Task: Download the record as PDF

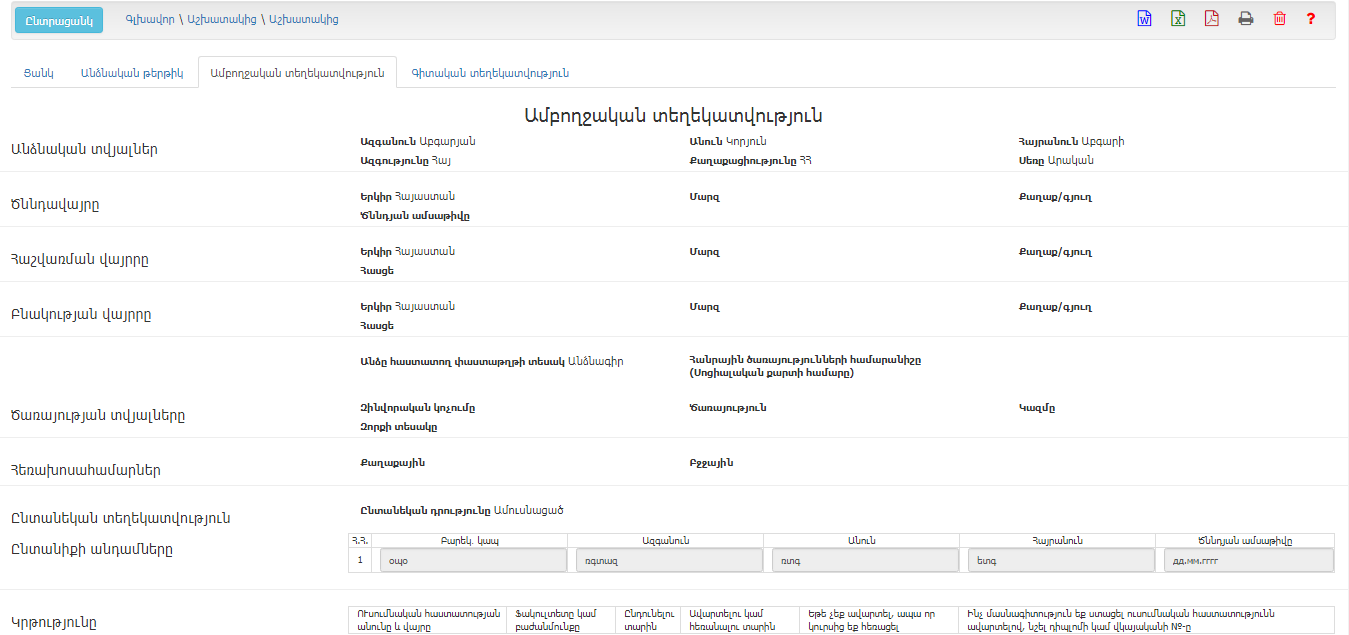Action: [x=1211, y=19]
